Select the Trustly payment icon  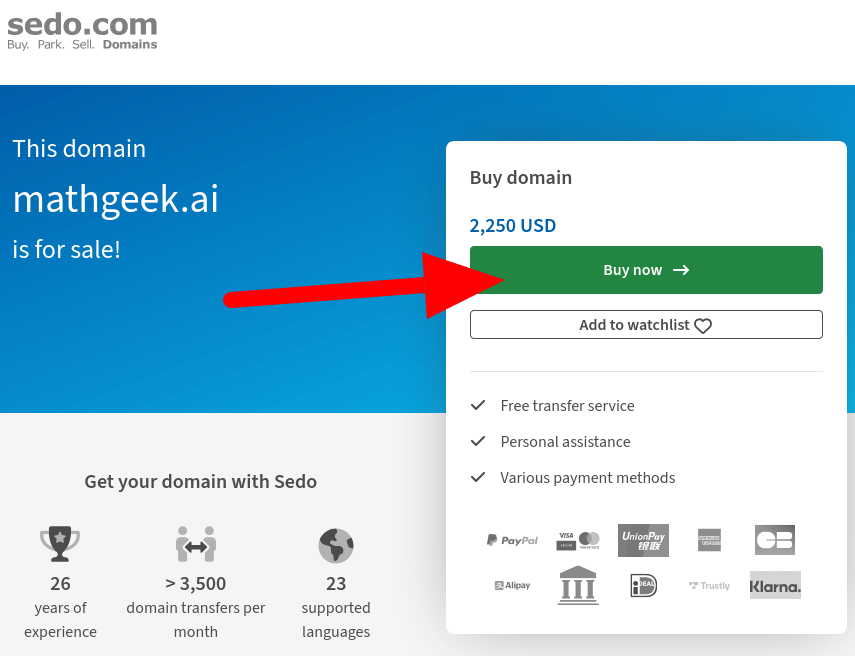click(709, 585)
